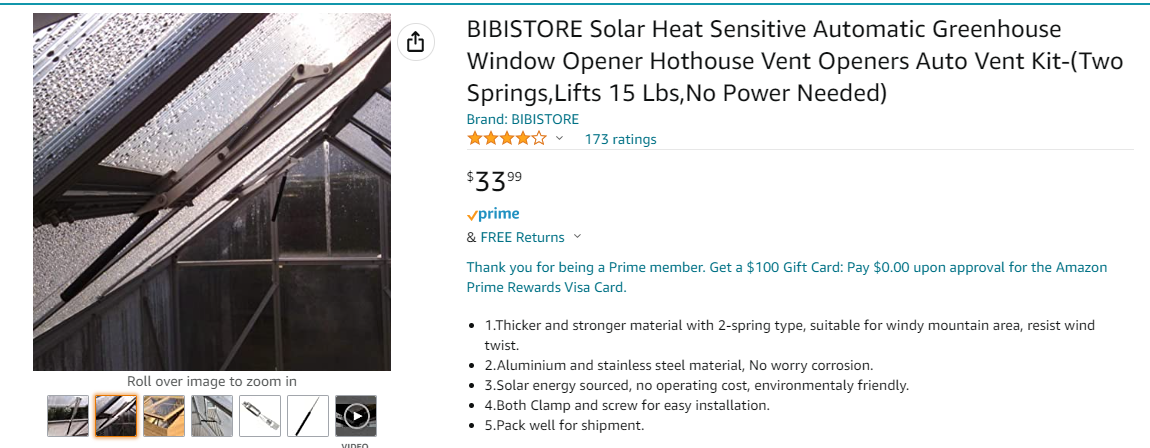1150x448 pixels.
Task: Click the $33.99 price
Action: click(x=496, y=181)
